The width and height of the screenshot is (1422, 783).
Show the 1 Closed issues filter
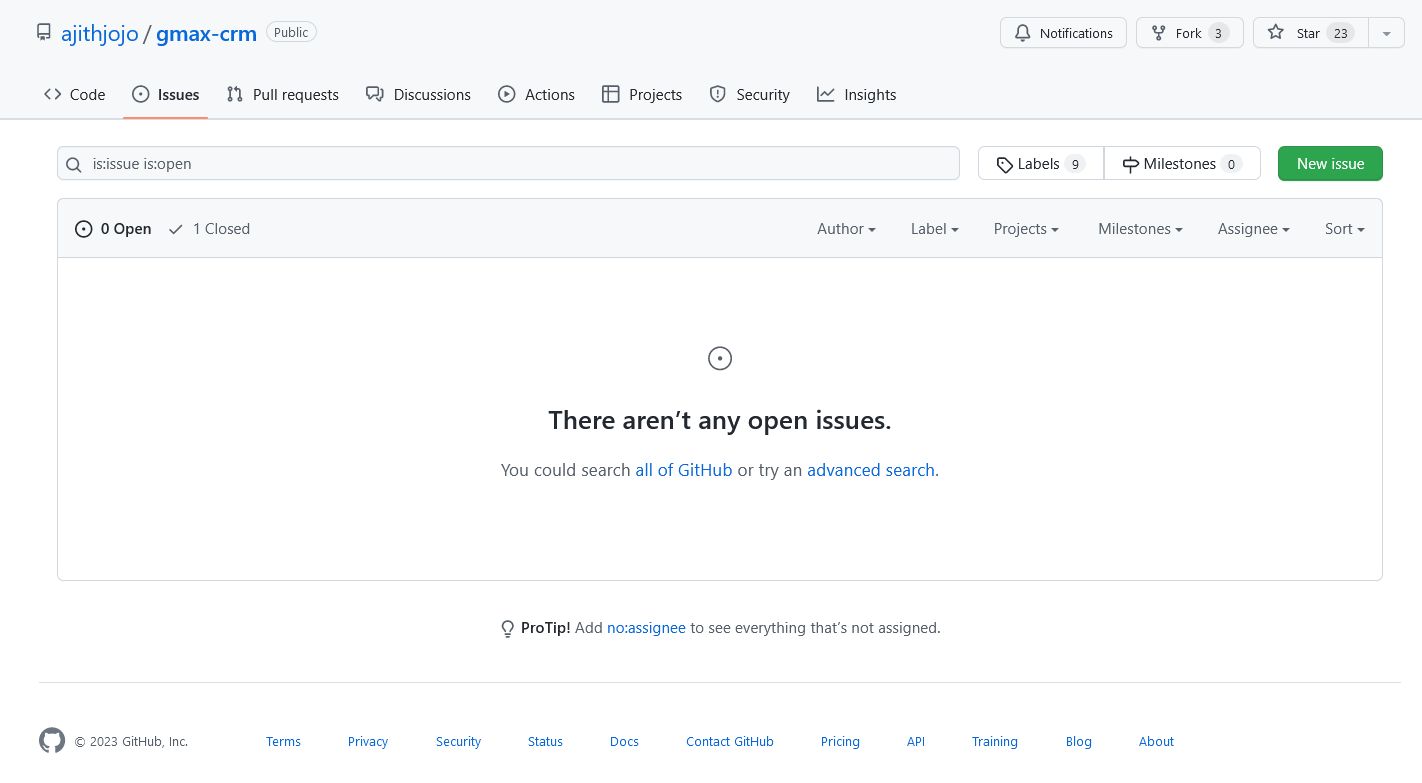(209, 229)
